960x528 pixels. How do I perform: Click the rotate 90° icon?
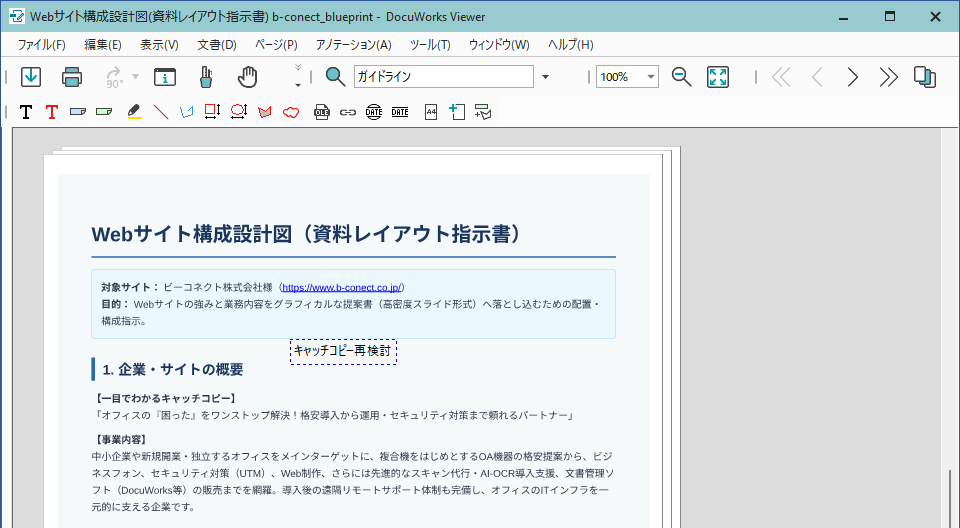pos(114,77)
